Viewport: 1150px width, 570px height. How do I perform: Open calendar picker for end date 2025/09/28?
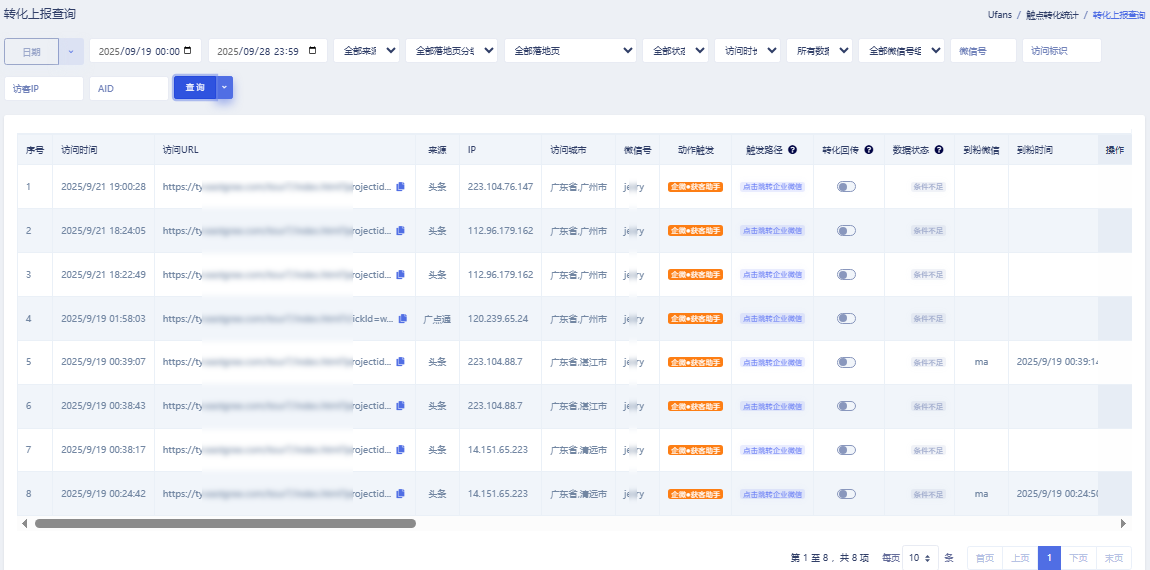(314, 51)
